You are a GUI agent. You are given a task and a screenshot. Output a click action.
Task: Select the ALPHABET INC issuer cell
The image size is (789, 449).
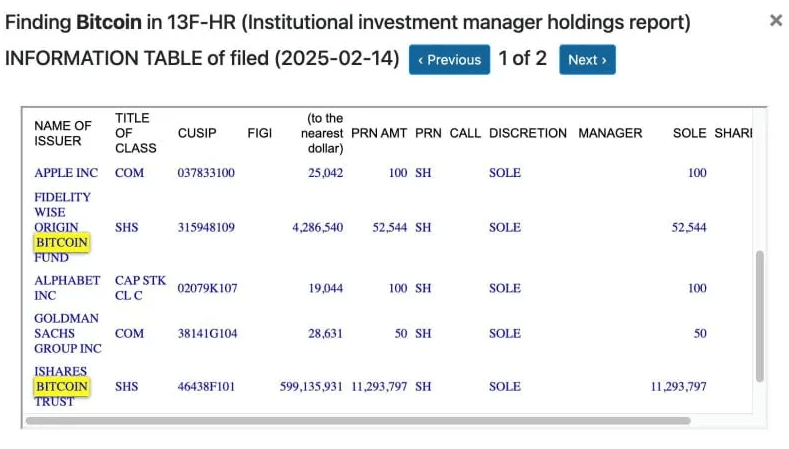pyautogui.click(x=67, y=288)
